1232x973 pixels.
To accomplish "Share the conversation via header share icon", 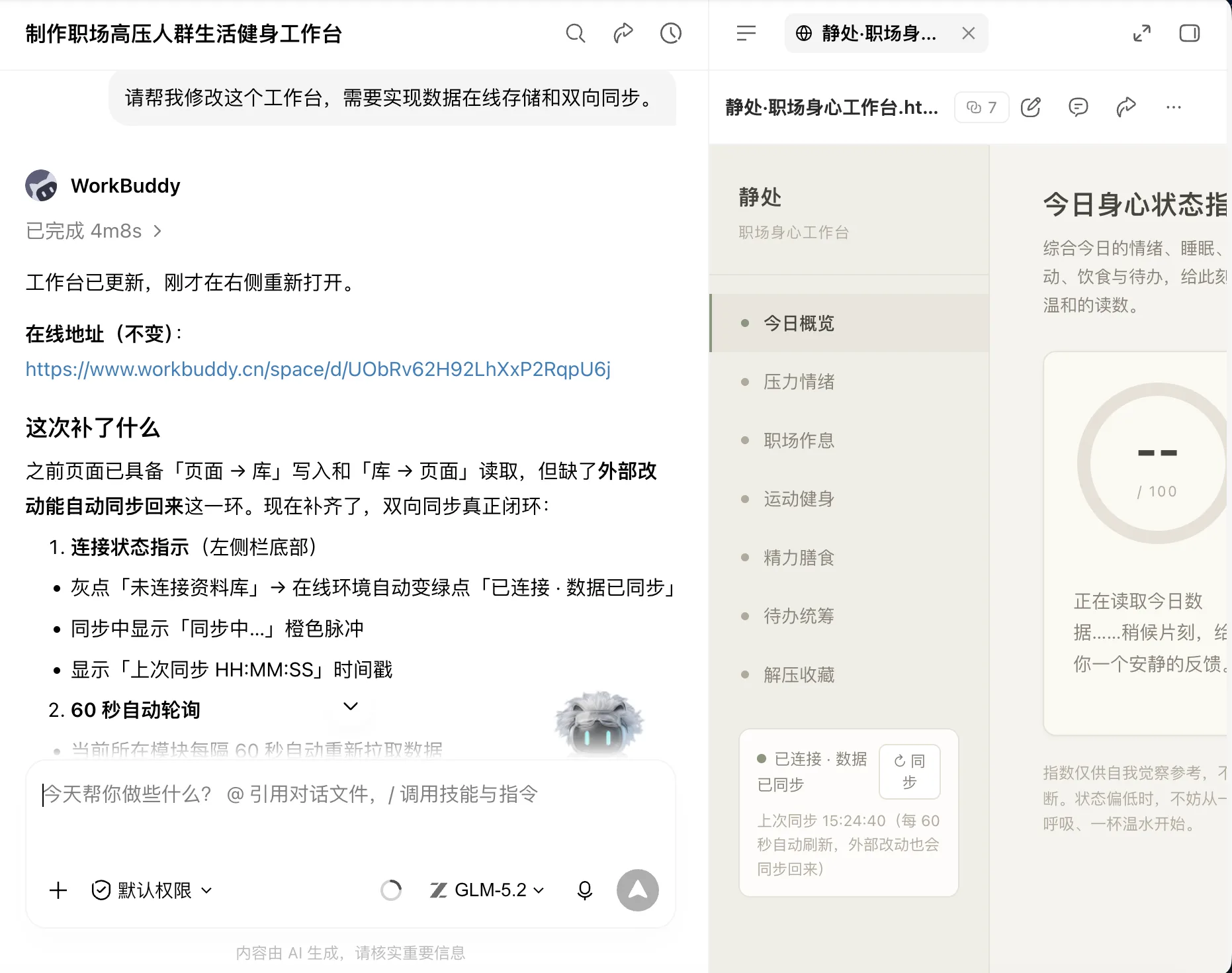I will pos(623,33).
